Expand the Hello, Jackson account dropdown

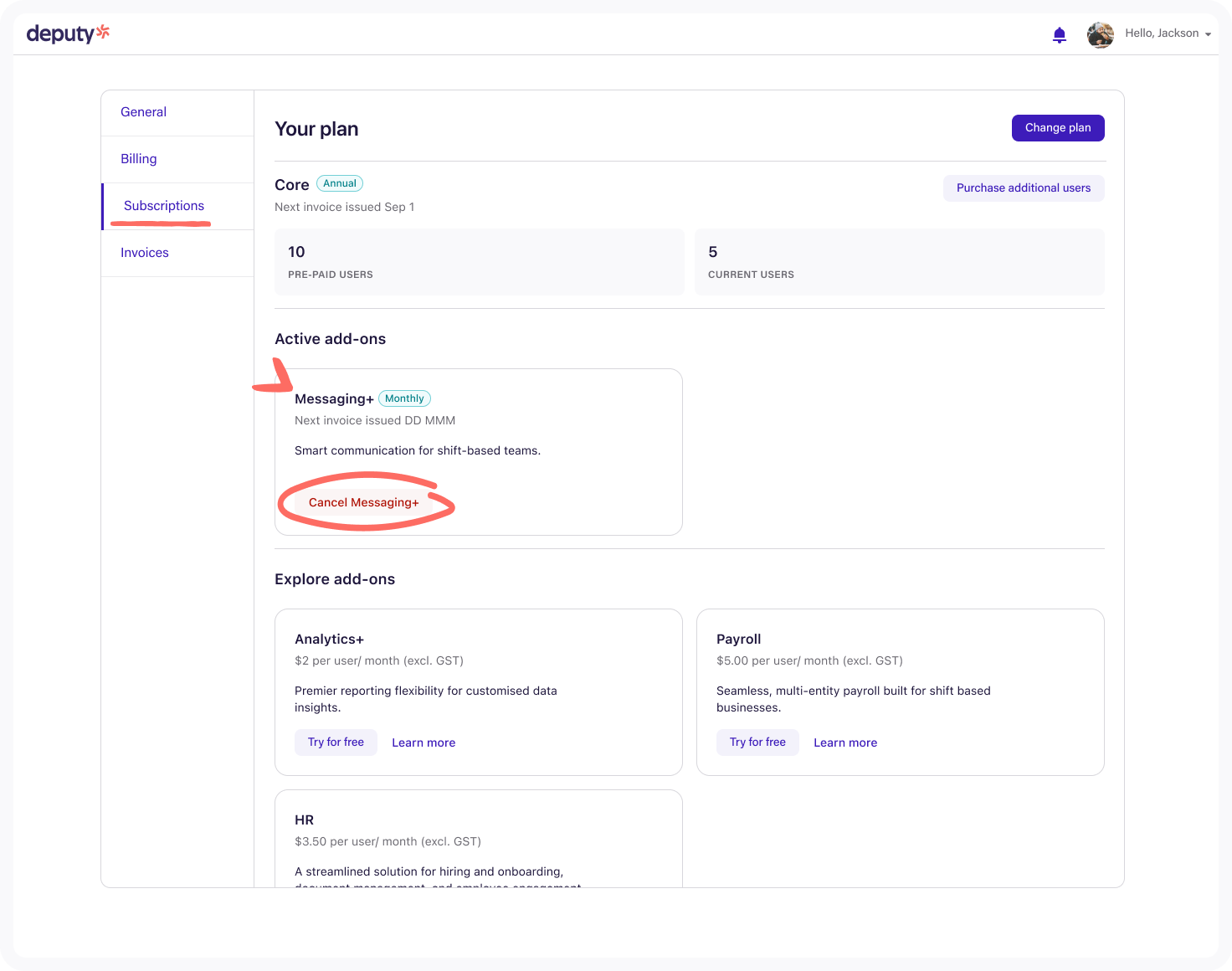coord(1168,33)
